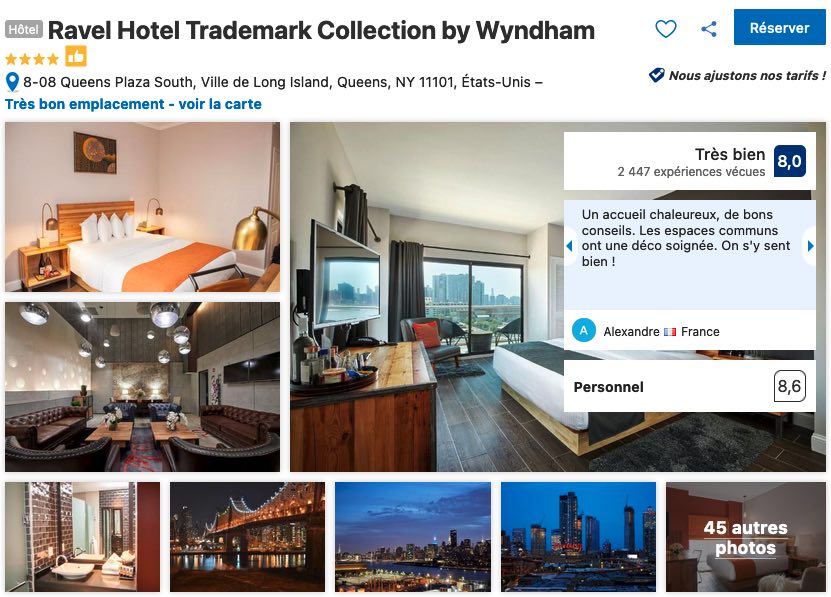This screenshot has height=597, width=831.
Task: Open Très bon emplacement map link
Action: point(133,104)
